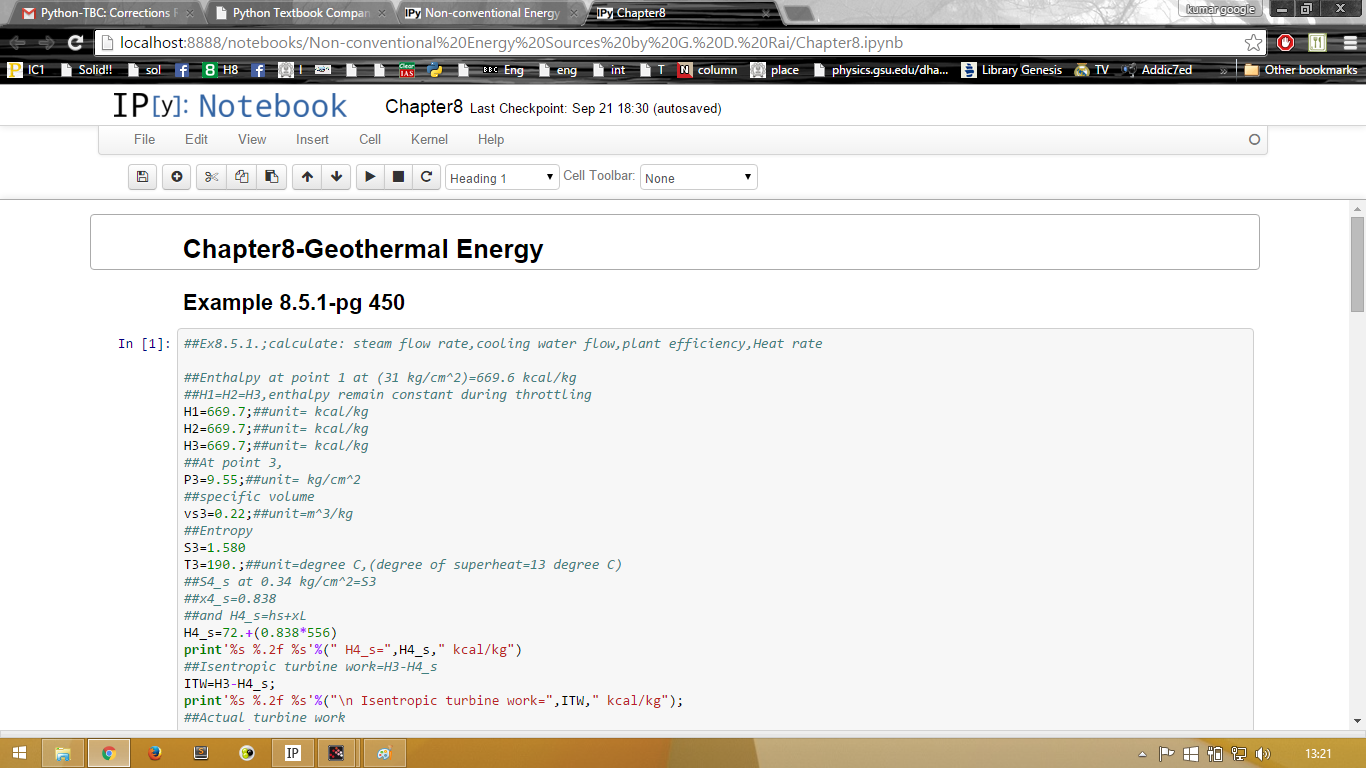
Task: Cut the selected cell with the scissors icon
Action: coord(211,177)
